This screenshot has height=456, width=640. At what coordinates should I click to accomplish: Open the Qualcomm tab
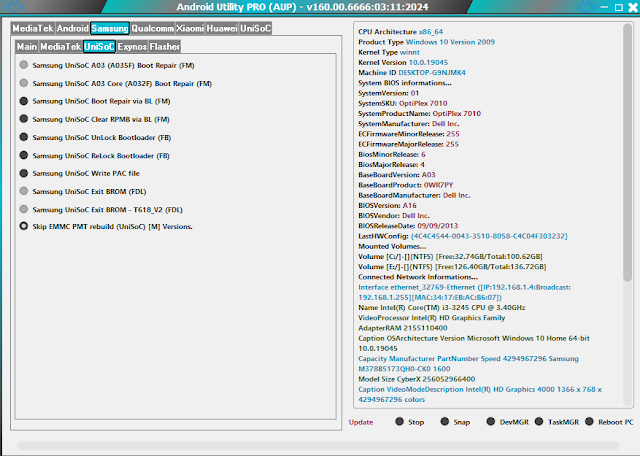[153, 28]
